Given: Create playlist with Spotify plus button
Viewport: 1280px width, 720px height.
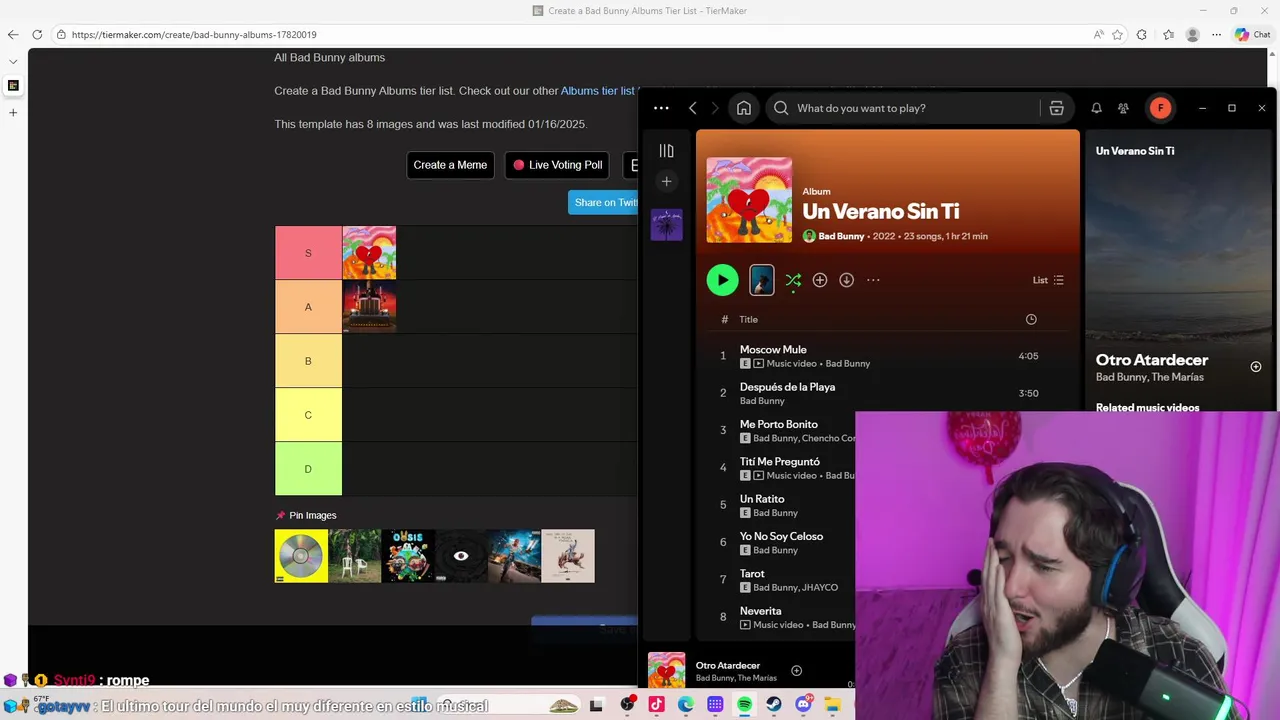Looking at the screenshot, I should click(x=667, y=181).
